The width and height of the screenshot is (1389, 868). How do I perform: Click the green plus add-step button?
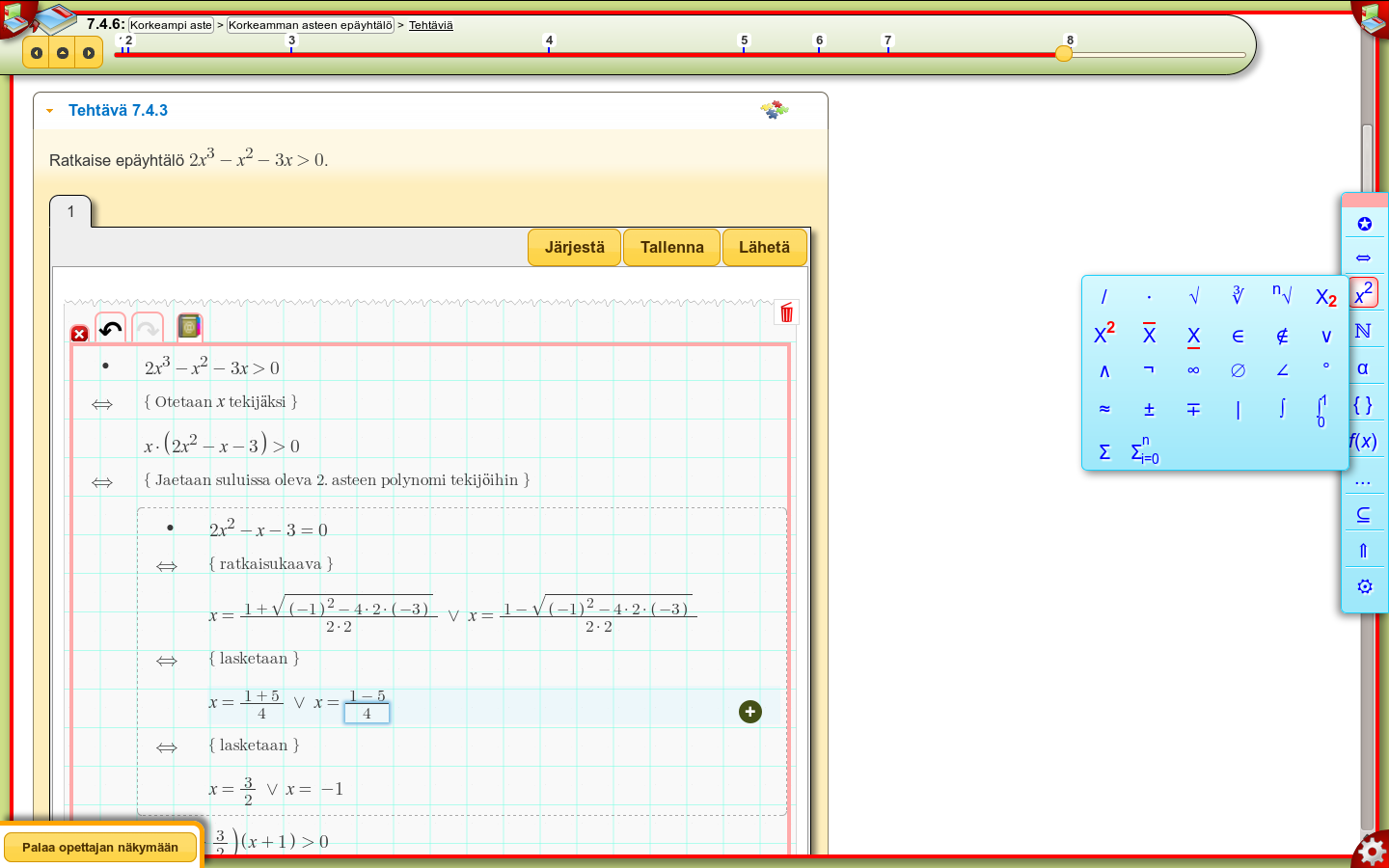pyautogui.click(x=750, y=712)
